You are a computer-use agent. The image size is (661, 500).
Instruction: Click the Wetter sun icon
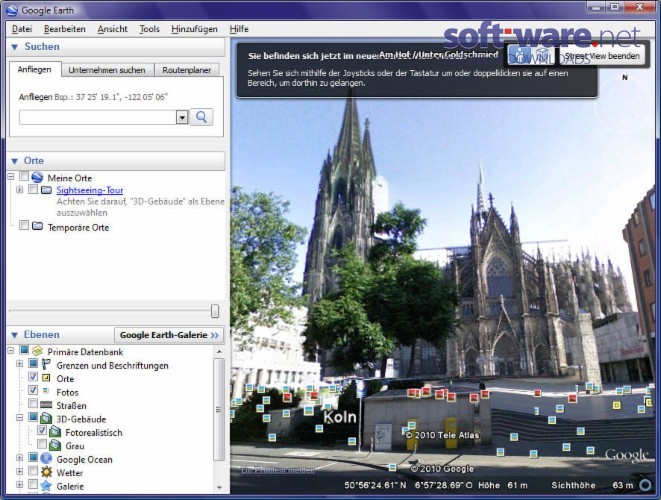pyautogui.click(x=46, y=472)
